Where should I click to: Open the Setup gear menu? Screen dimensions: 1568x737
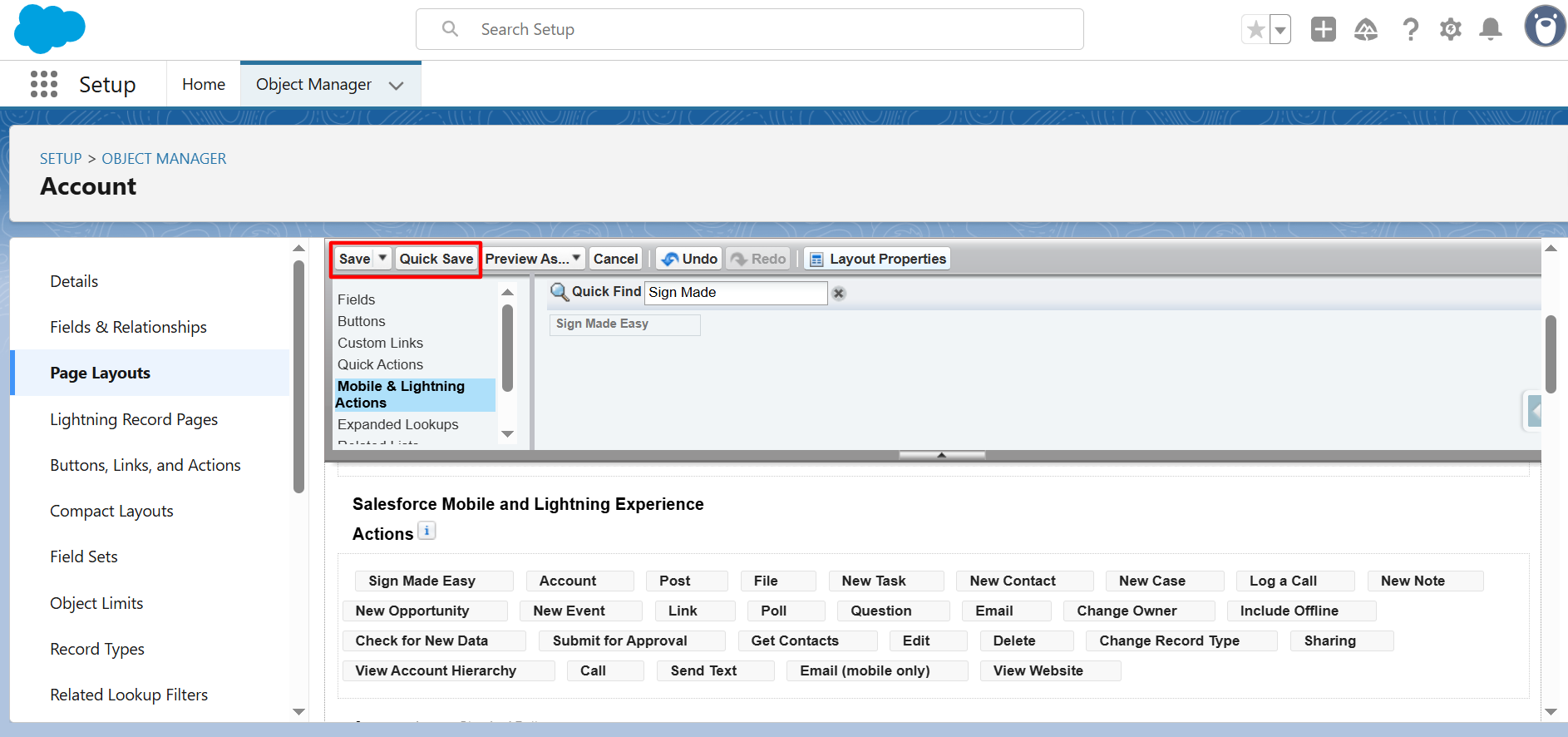pos(1450,30)
